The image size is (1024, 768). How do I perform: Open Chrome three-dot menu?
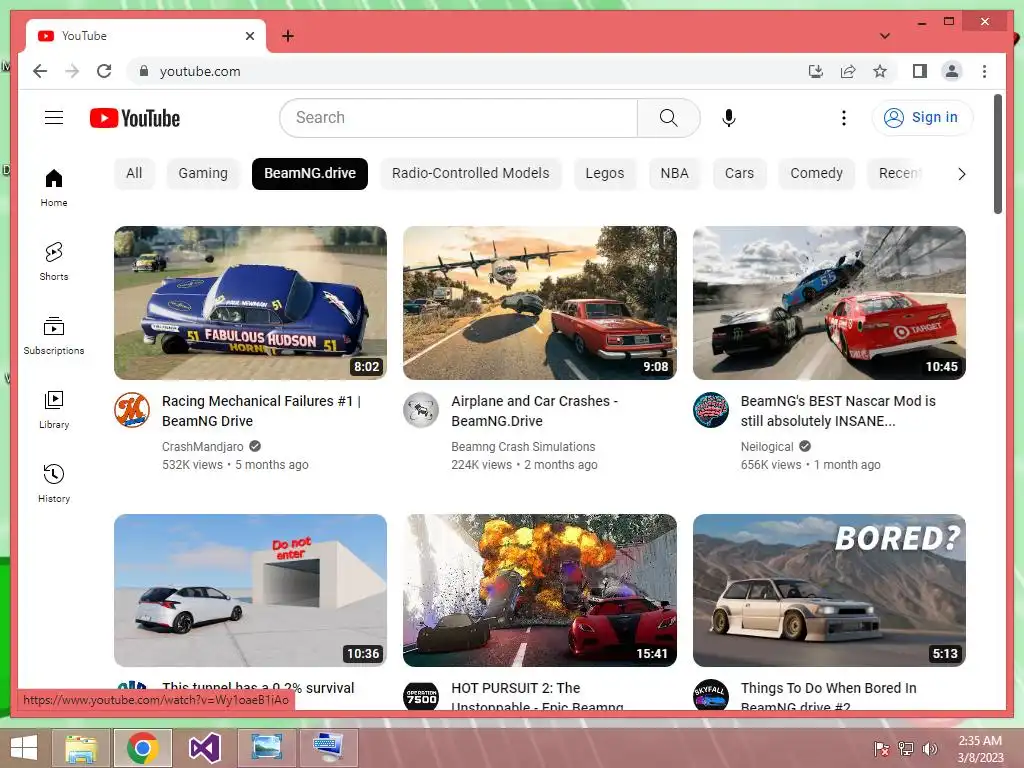coord(984,71)
